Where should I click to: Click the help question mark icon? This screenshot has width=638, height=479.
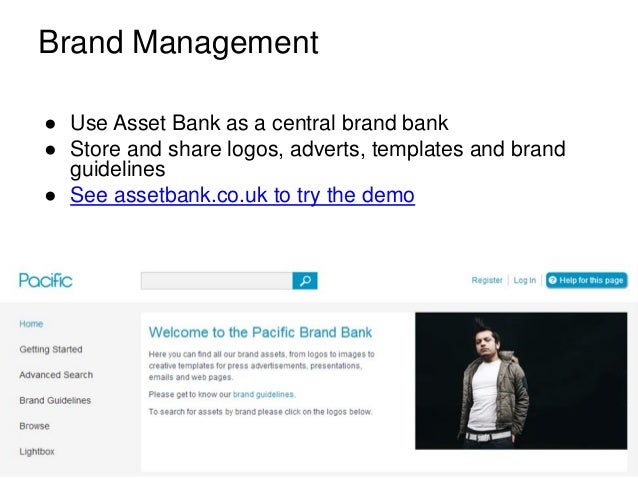point(553,280)
